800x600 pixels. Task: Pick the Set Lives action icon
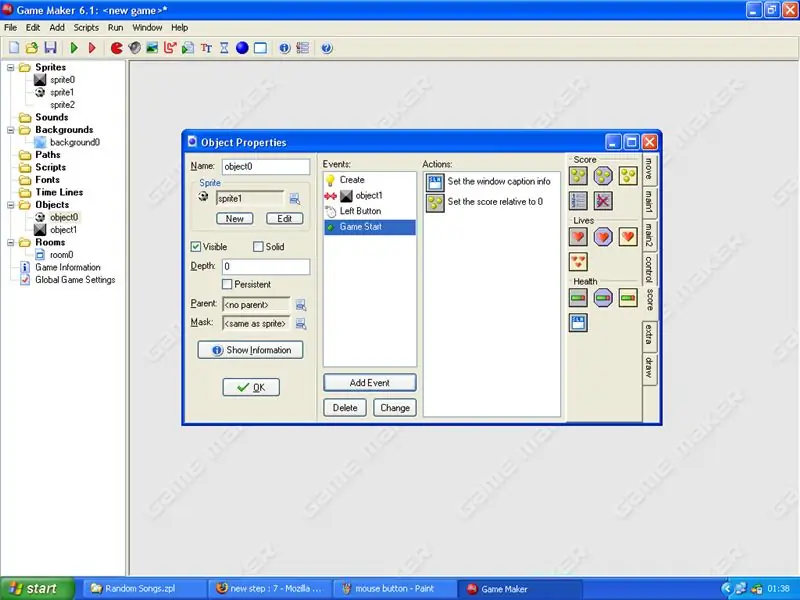(578, 237)
